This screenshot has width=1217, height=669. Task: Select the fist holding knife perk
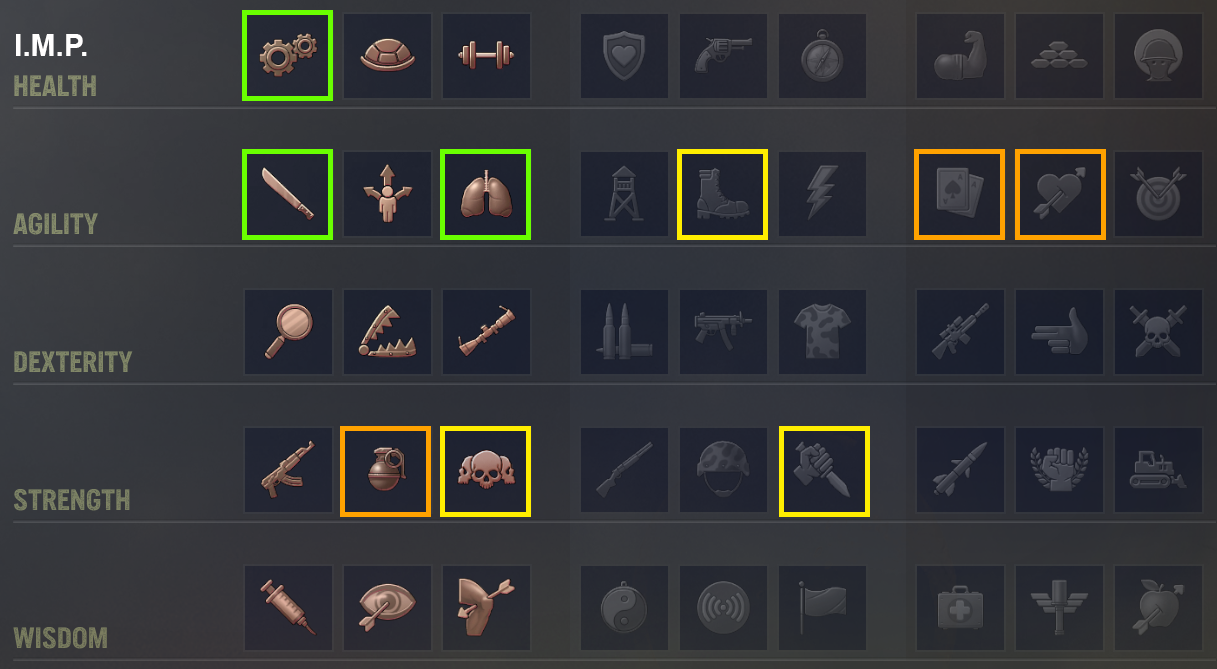824,471
